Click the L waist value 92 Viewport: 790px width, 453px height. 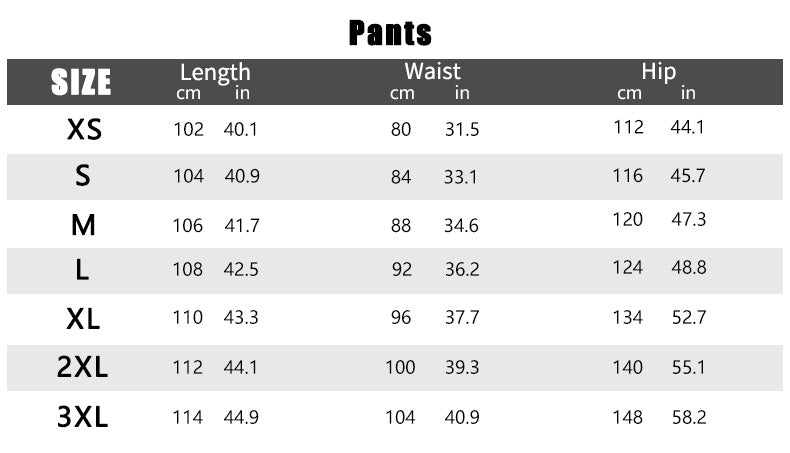[x=402, y=270]
